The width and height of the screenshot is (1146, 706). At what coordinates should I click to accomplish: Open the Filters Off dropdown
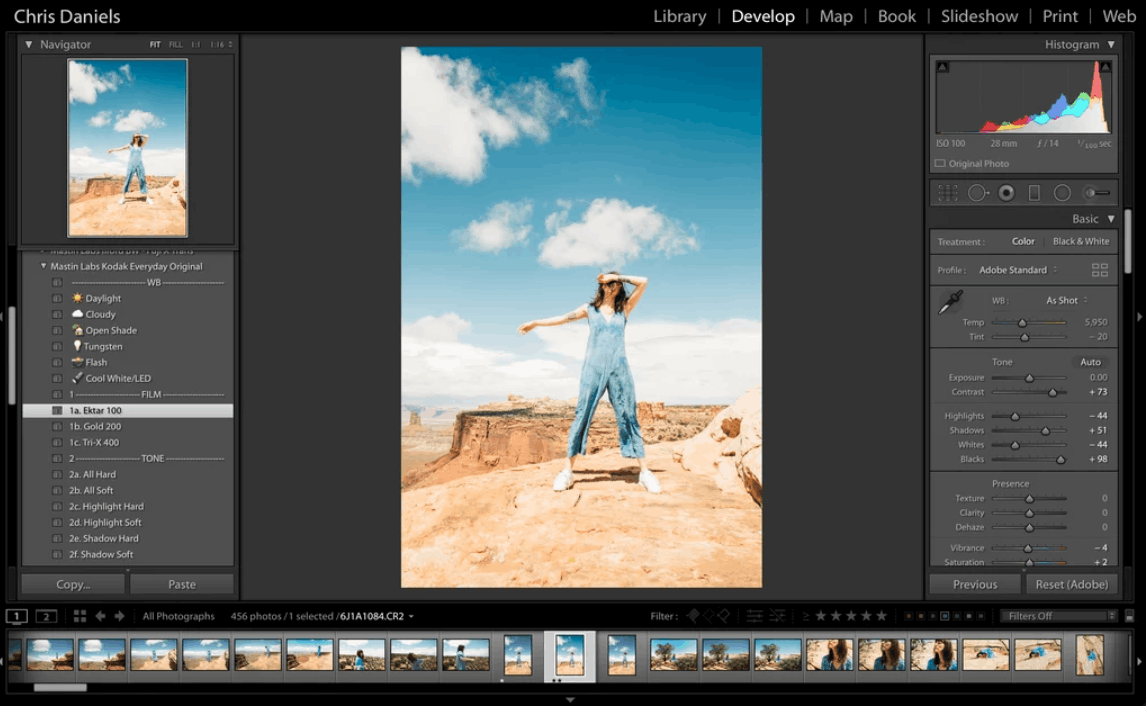pos(1059,616)
